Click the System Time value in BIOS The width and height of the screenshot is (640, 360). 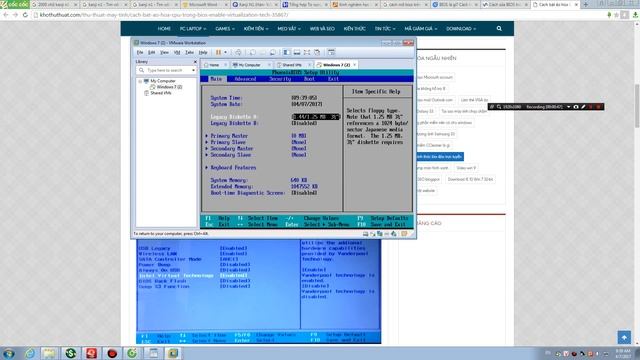(x=304, y=98)
